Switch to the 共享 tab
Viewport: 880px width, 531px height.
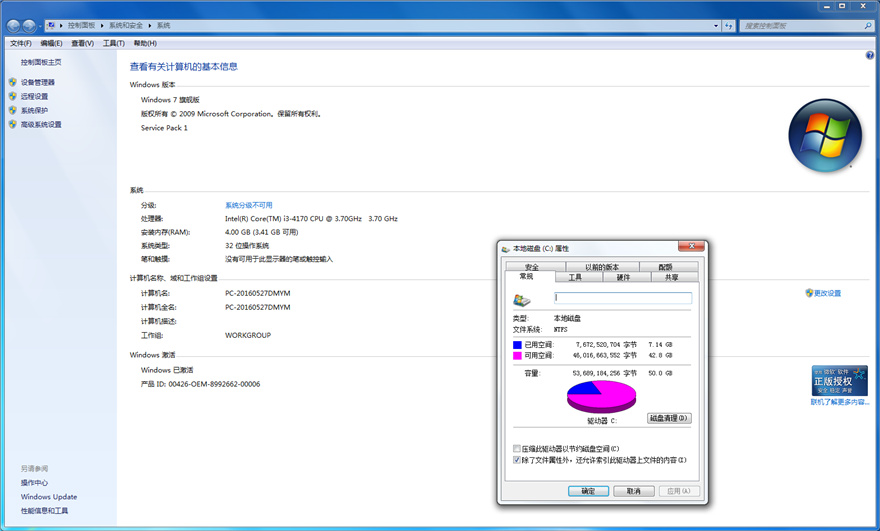click(675, 277)
